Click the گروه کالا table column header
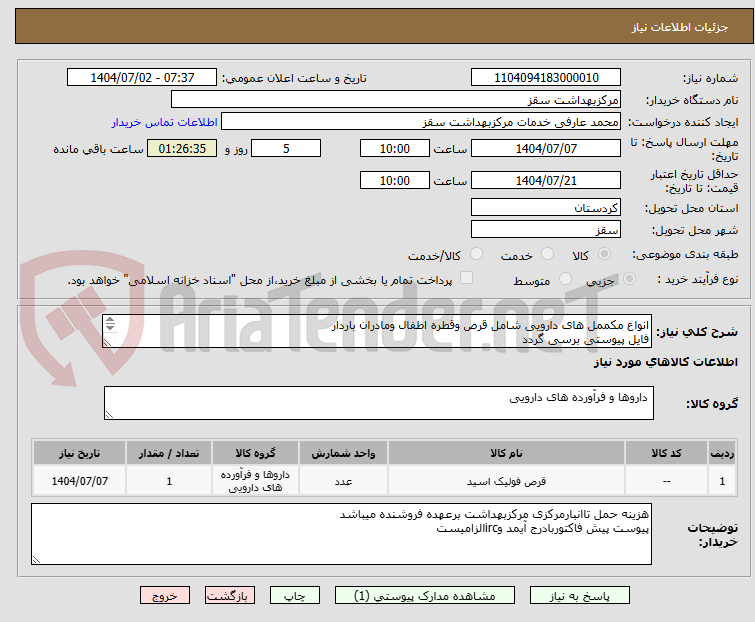 pos(255,453)
